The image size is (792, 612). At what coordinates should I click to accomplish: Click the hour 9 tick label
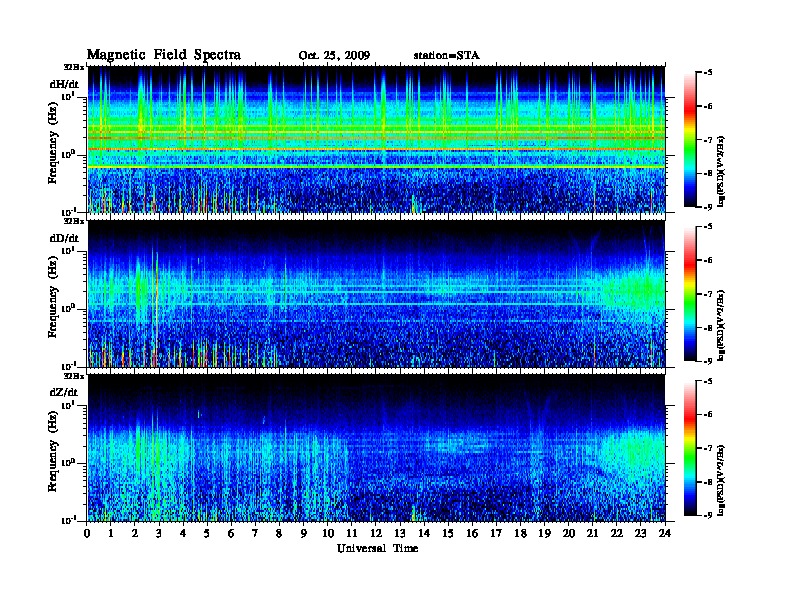[304, 534]
